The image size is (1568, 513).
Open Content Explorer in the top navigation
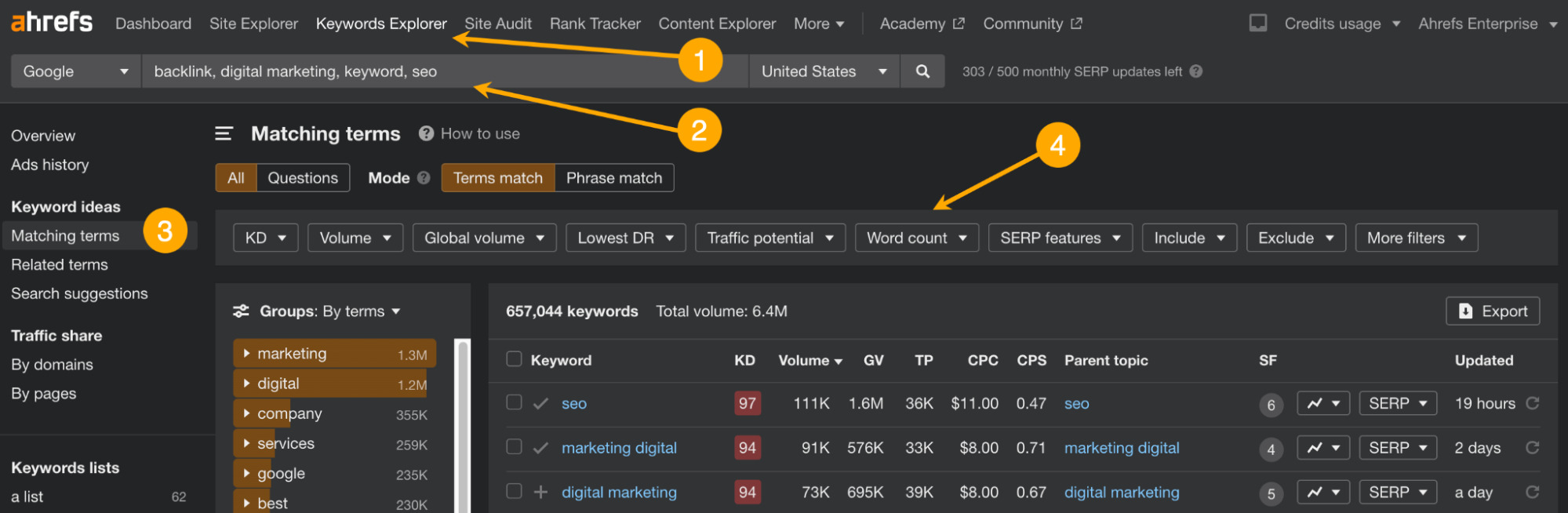tap(717, 24)
